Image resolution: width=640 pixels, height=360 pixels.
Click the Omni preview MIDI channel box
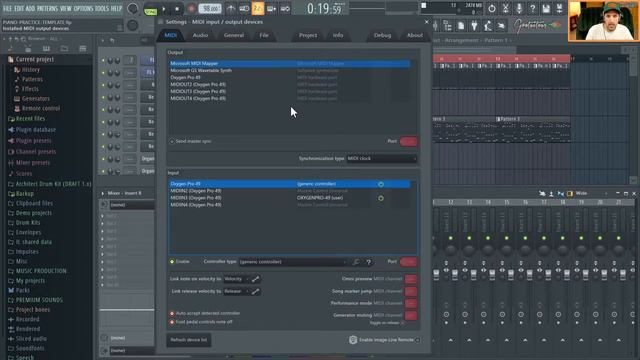[411, 279]
